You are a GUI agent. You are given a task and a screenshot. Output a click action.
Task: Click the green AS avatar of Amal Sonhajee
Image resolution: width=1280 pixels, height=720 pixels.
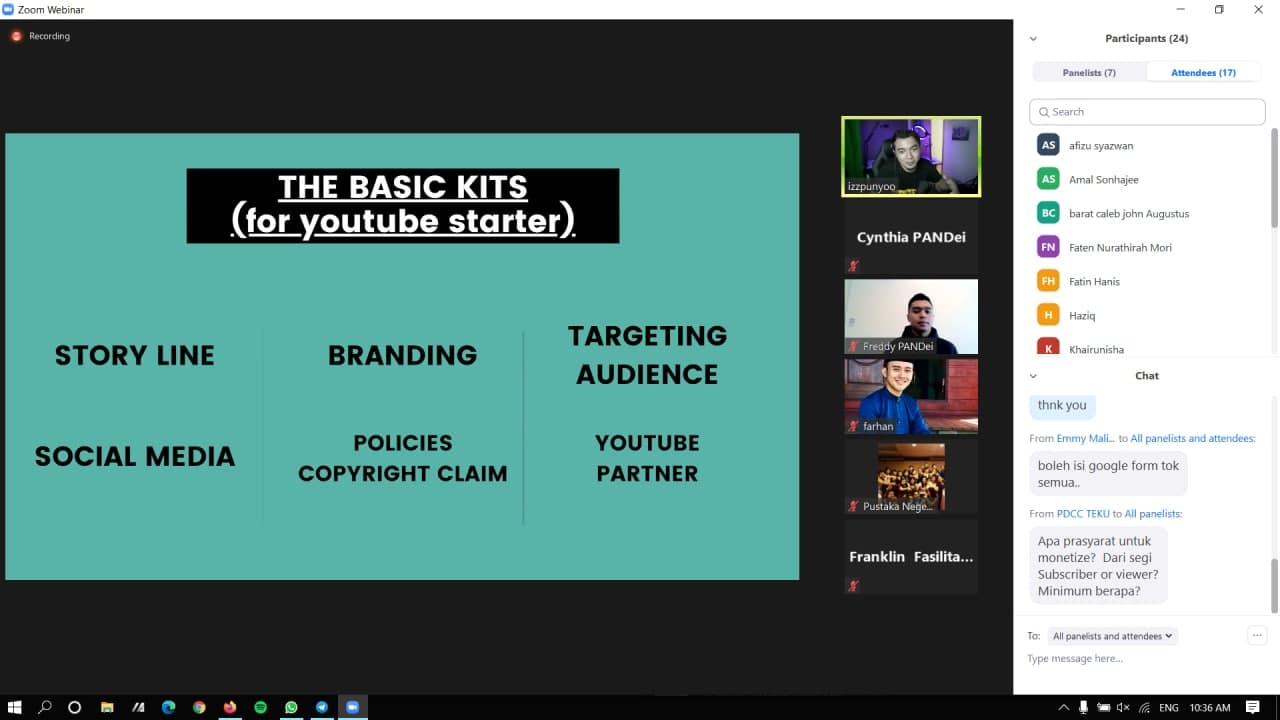coord(1048,179)
